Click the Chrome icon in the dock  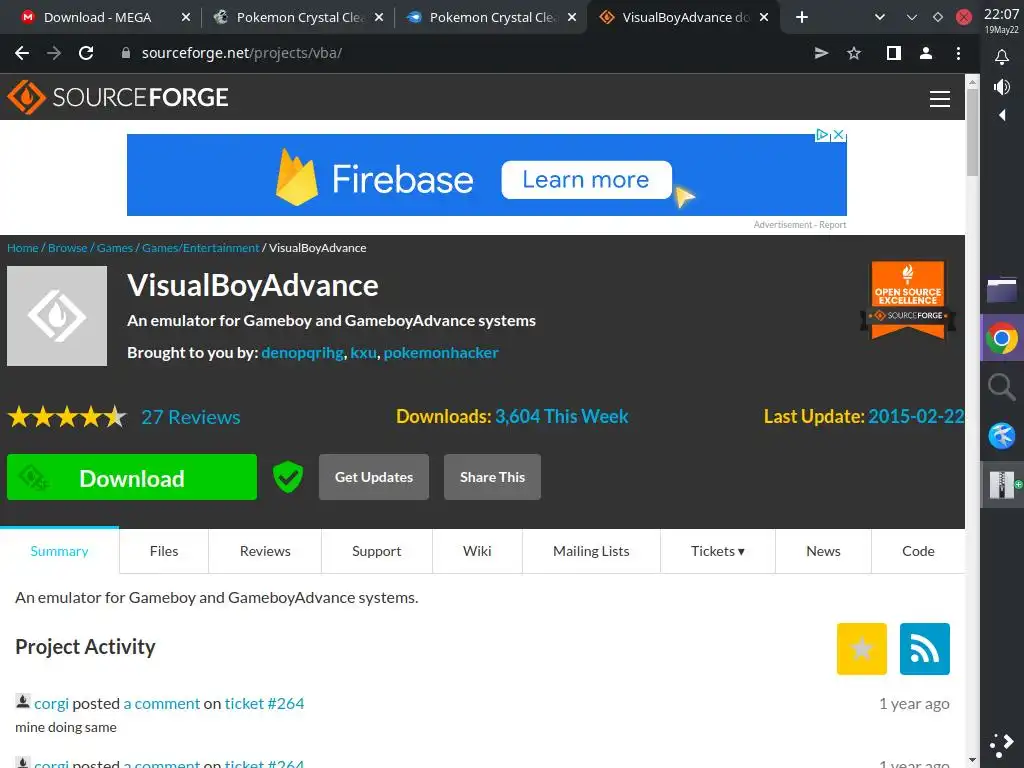pyautogui.click(x=1002, y=338)
